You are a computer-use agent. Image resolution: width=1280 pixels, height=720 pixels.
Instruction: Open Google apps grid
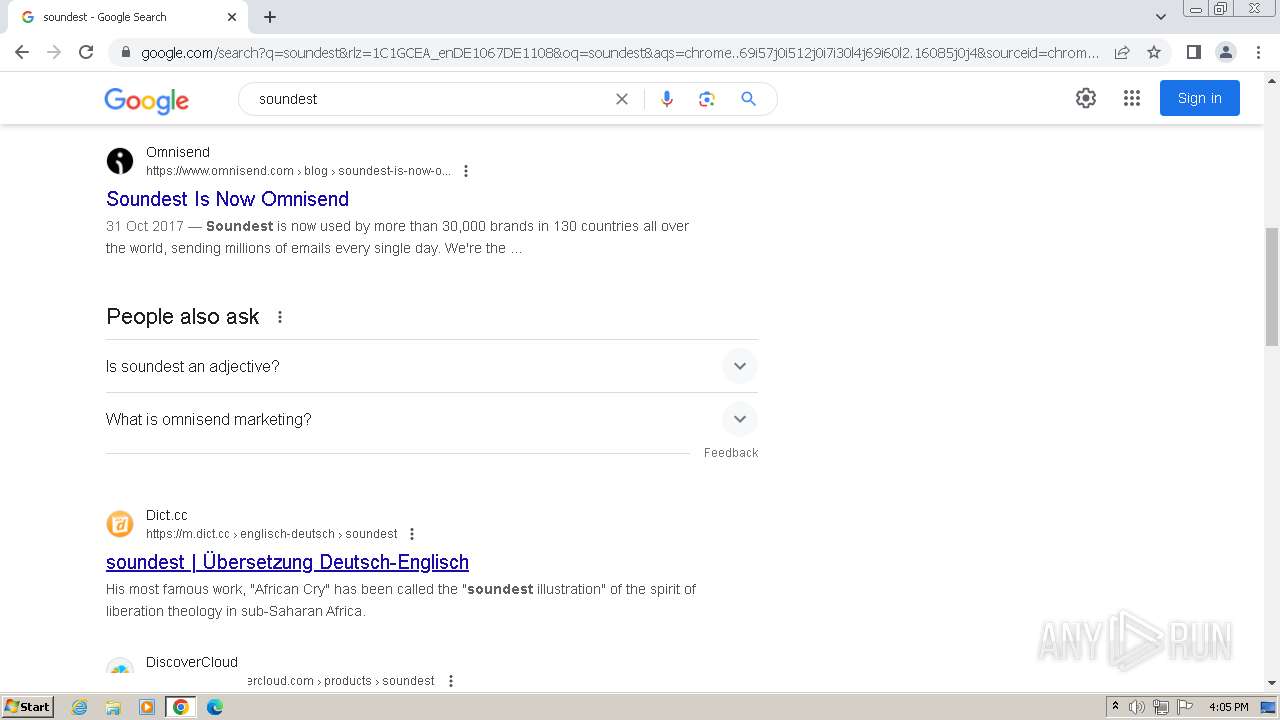click(x=1132, y=98)
